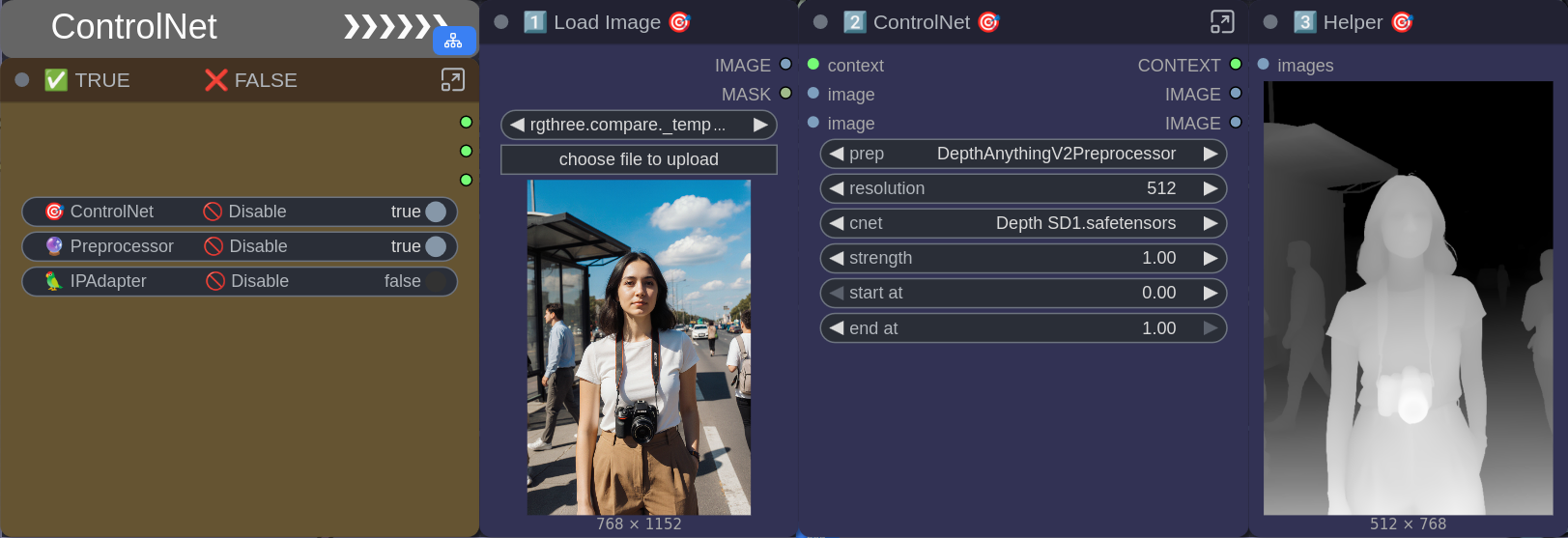The image size is (1568, 538).
Task: Collapse the ControlNet node via its gray dot
Action: click(820, 22)
